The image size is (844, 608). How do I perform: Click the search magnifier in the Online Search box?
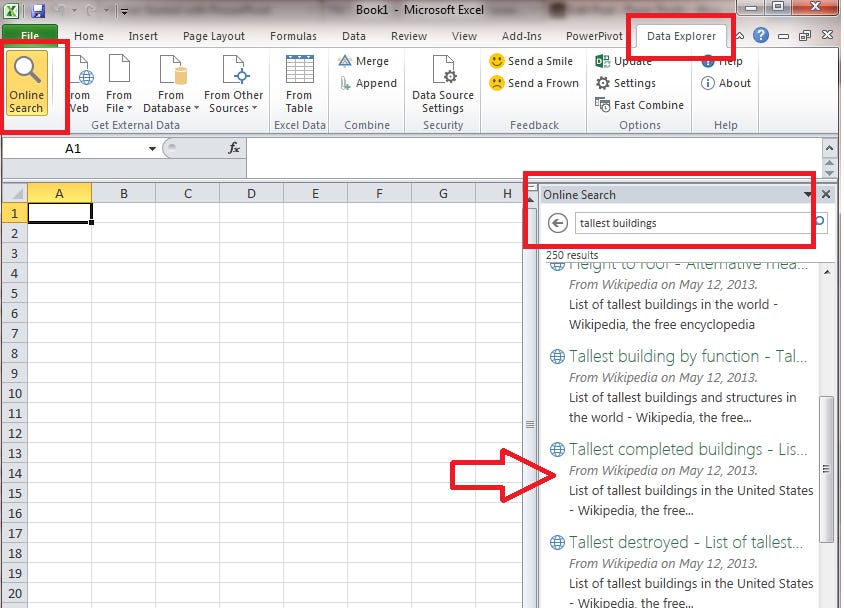820,221
